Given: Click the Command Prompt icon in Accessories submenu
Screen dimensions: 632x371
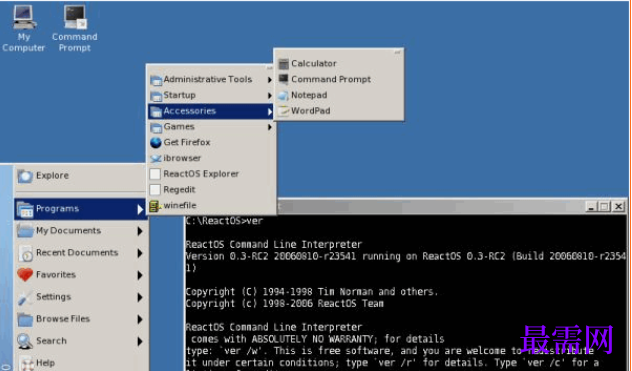Looking at the screenshot, I should pyautogui.click(x=284, y=79).
